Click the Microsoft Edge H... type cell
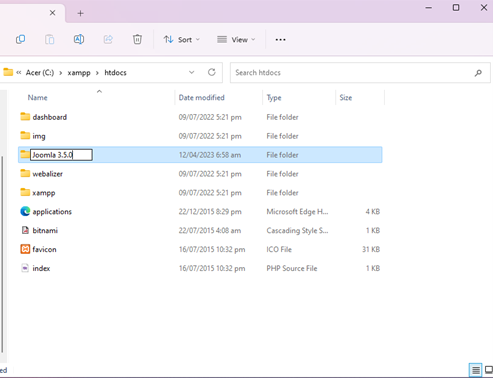 click(x=297, y=212)
